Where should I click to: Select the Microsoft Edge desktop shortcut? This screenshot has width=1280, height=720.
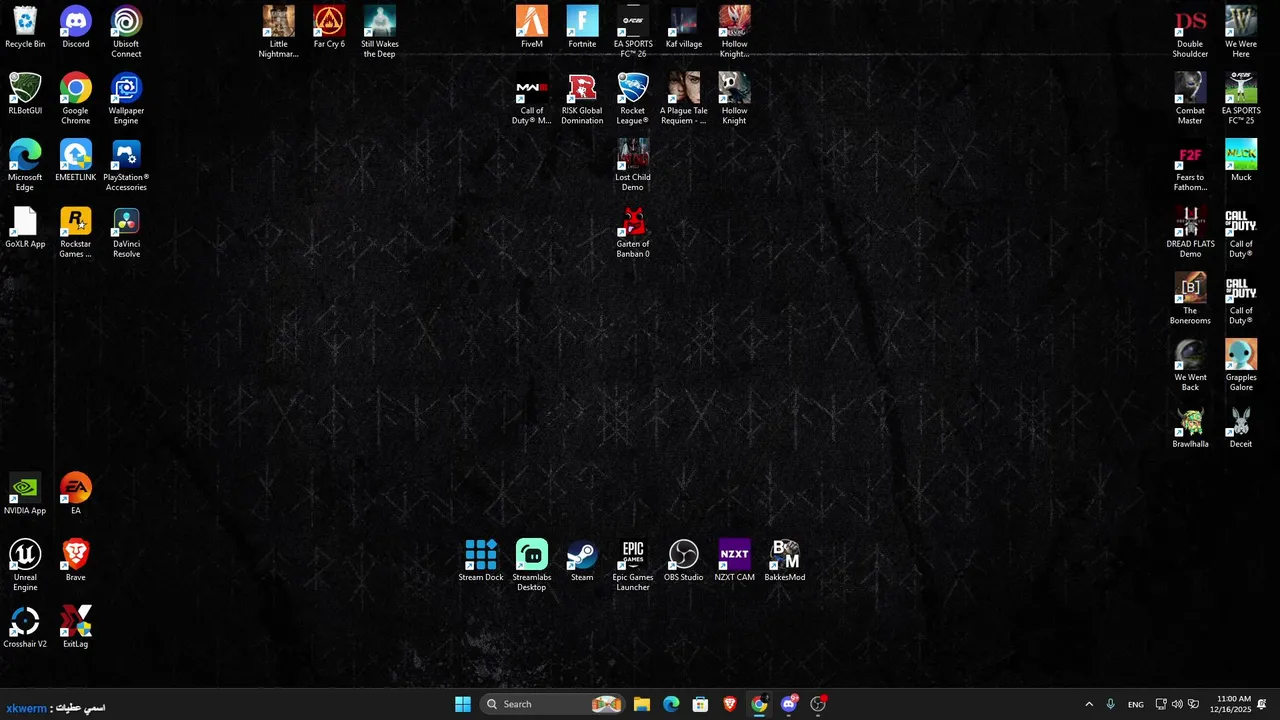click(x=25, y=166)
